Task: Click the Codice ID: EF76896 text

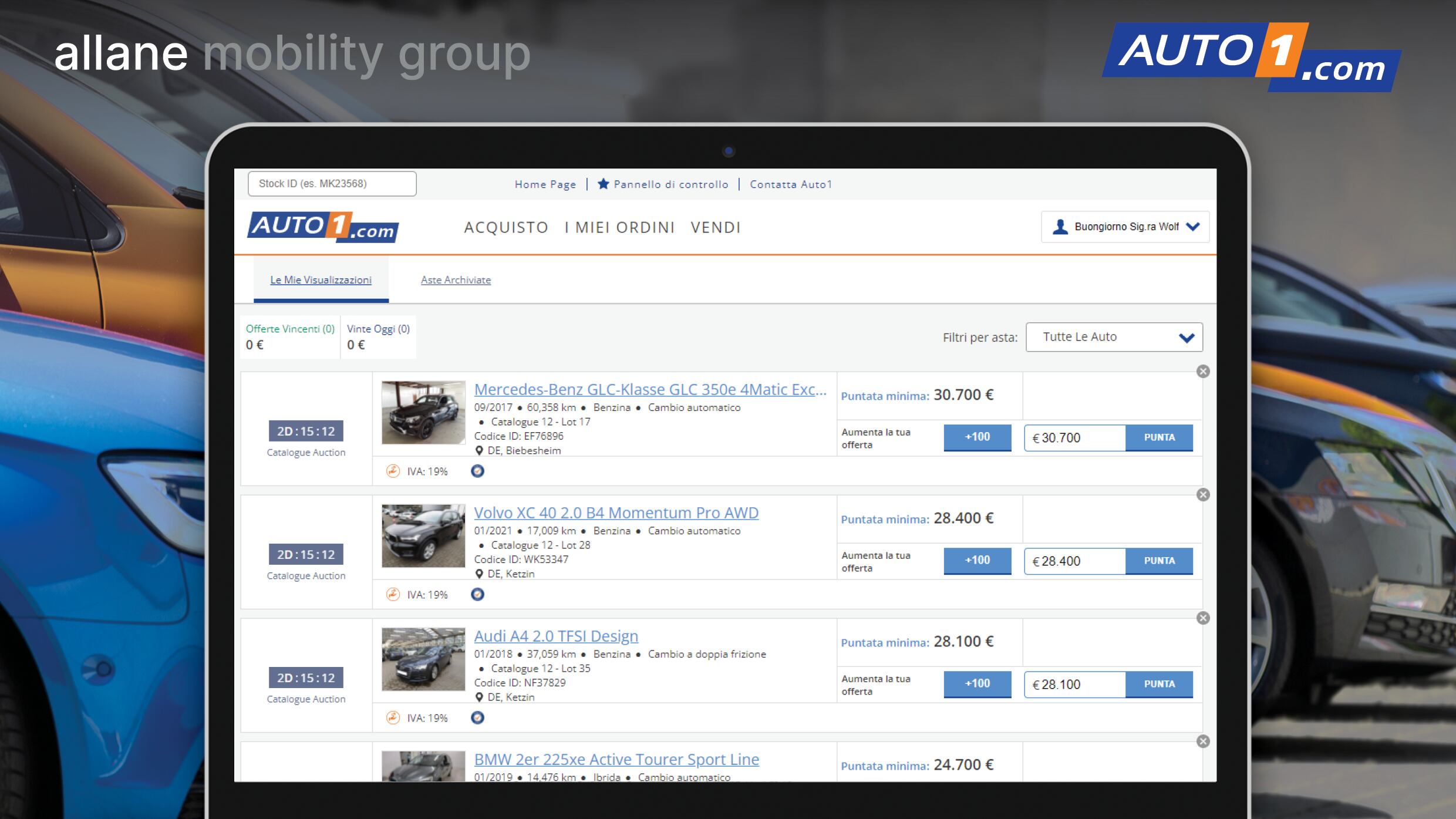Action: point(518,436)
